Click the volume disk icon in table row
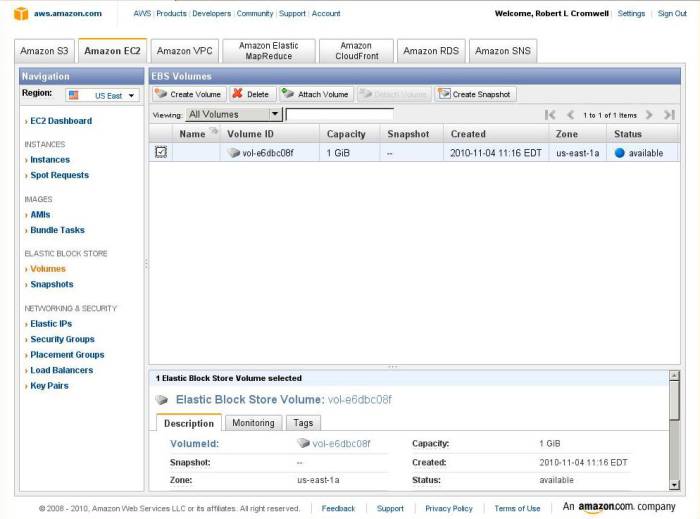Screen dimensions: 700x519 pyautogui.click(x=233, y=153)
